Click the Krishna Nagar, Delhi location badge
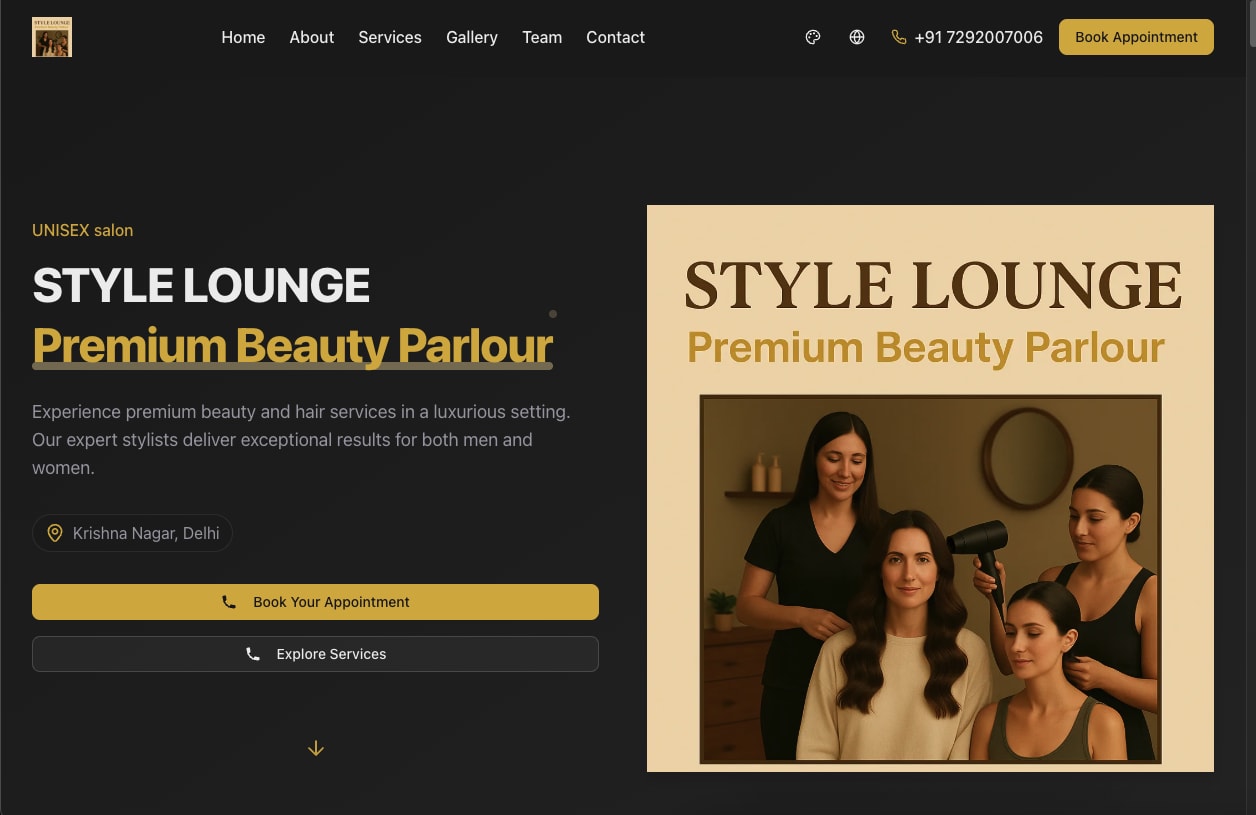Image resolution: width=1256 pixels, height=815 pixels. [133, 533]
